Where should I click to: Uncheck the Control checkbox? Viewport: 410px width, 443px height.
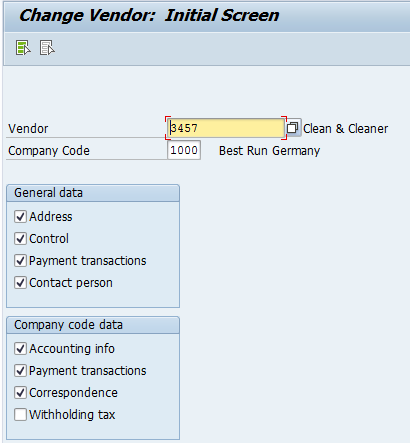click(20, 238)
